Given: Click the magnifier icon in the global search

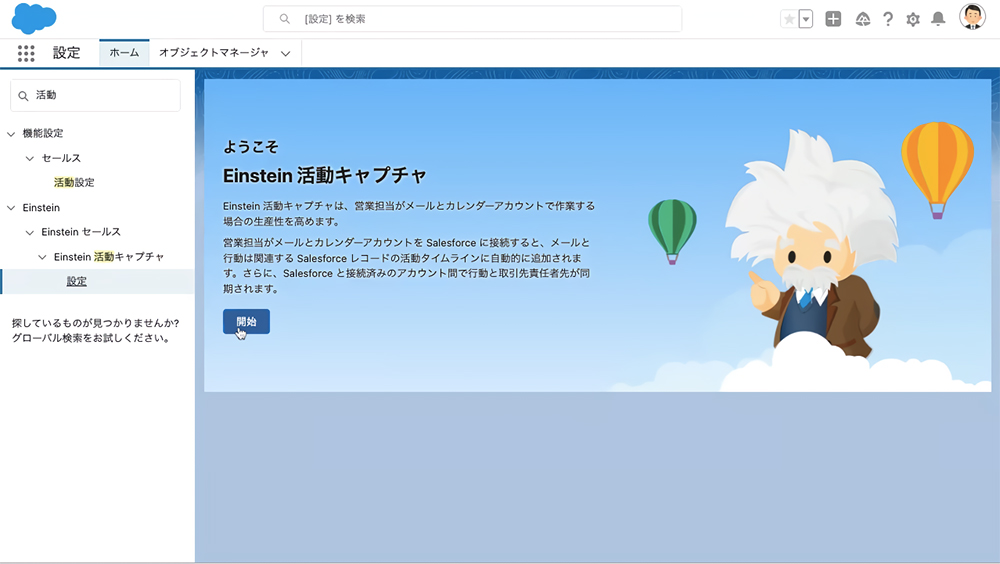Looking at the screenshot, I should (284, 19).
